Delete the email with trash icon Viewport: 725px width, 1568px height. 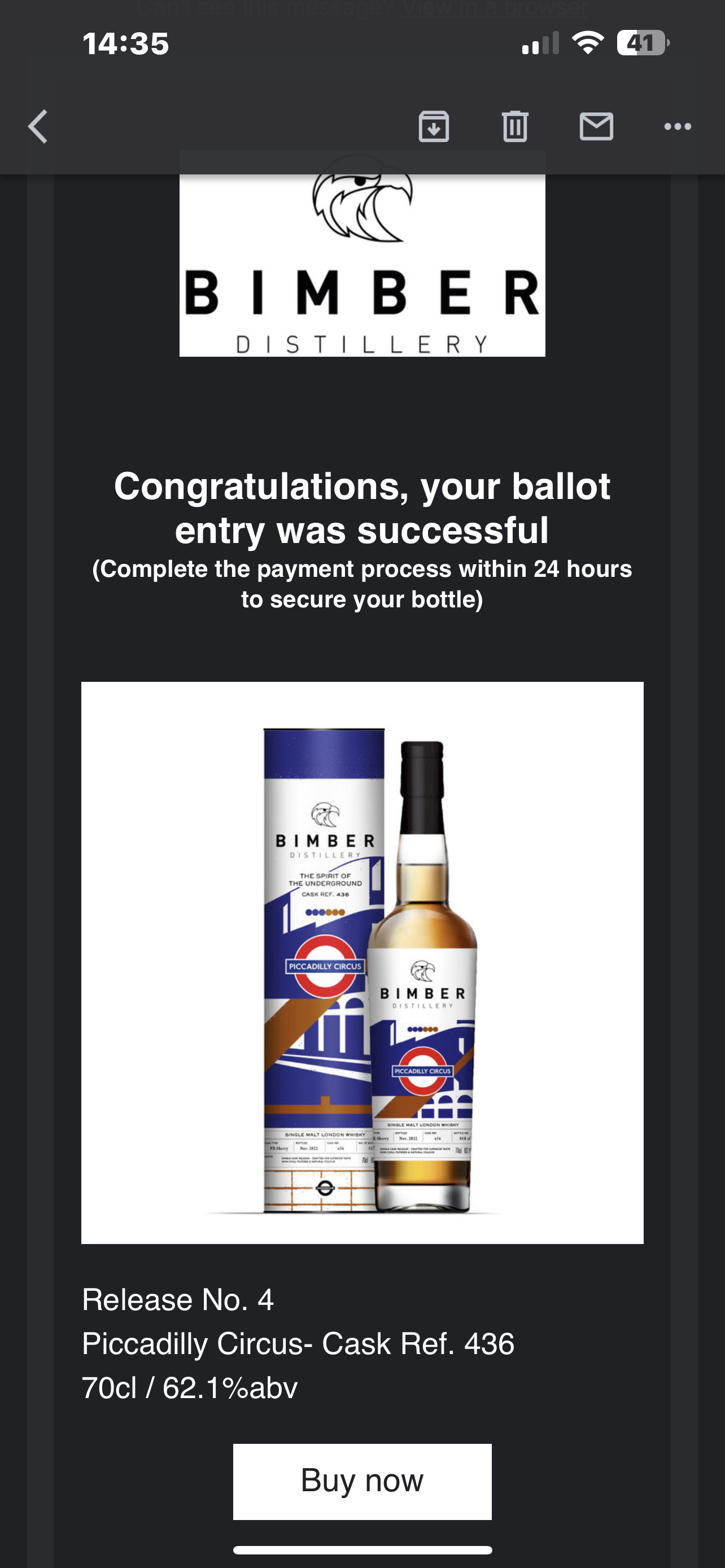coord(515,126)
